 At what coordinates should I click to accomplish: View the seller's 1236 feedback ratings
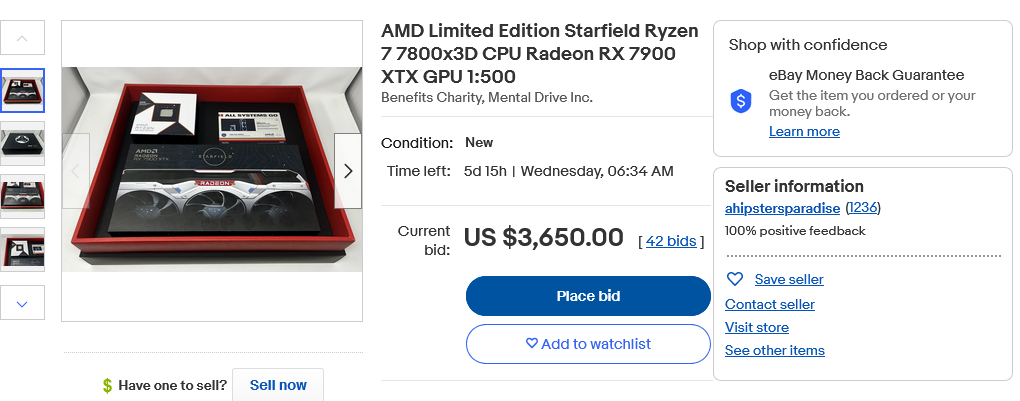point(863,208)
